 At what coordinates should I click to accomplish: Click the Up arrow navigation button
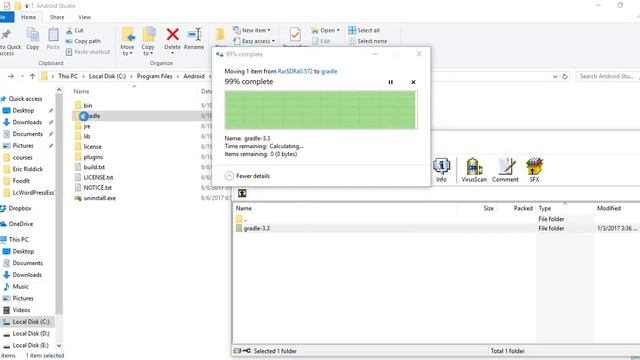click(x=32, y=76)
